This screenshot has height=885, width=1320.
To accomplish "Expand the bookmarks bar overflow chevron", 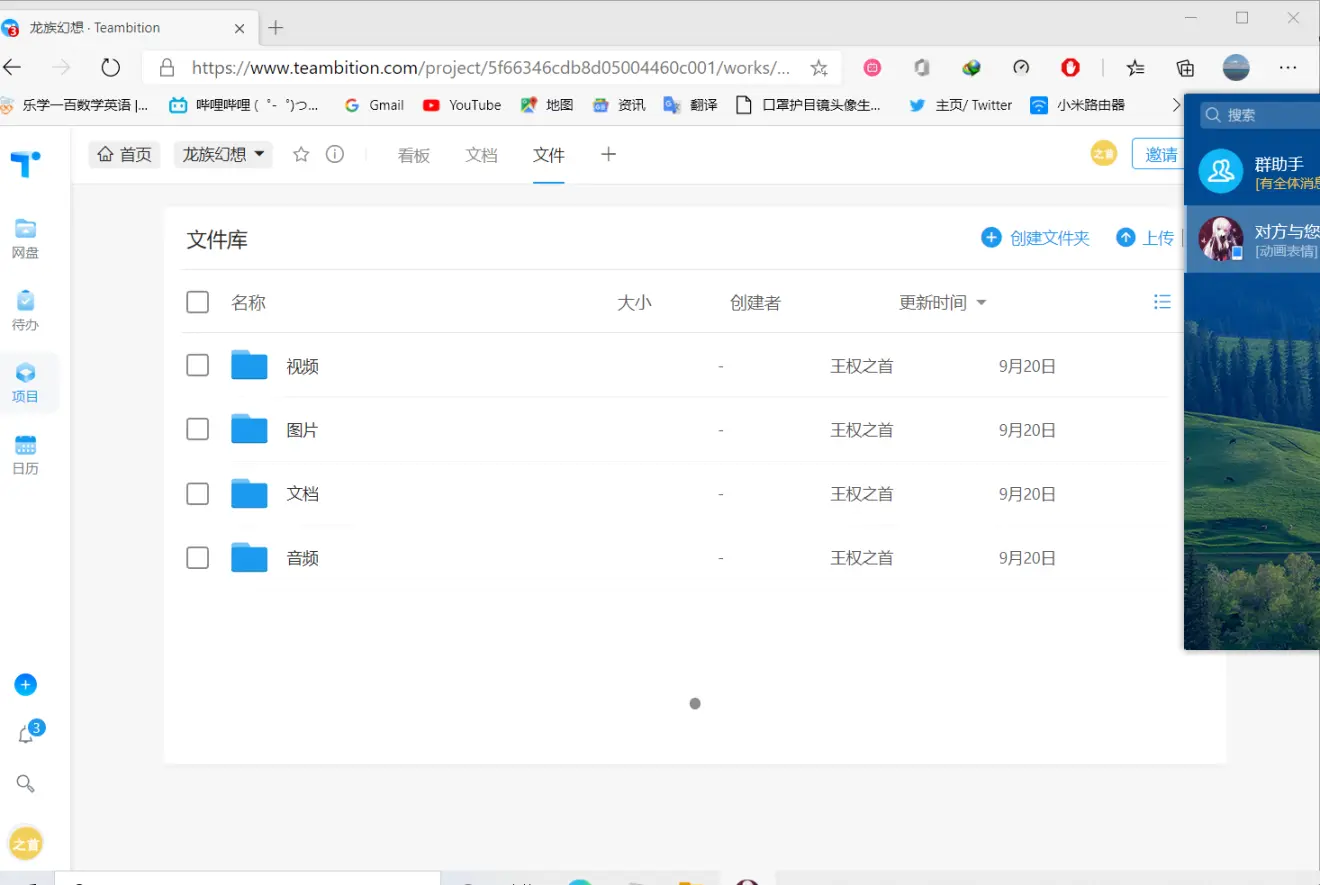I will [1176, 104].
